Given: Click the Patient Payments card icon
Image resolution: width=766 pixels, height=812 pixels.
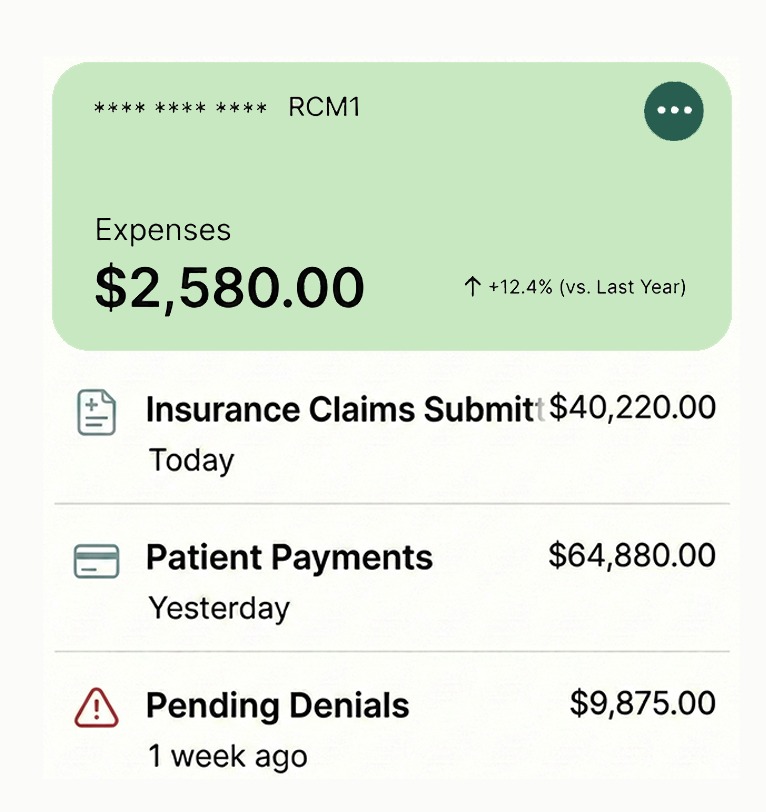Looking at the screenshot, I should pyautogui.click(x=97, y=561).
